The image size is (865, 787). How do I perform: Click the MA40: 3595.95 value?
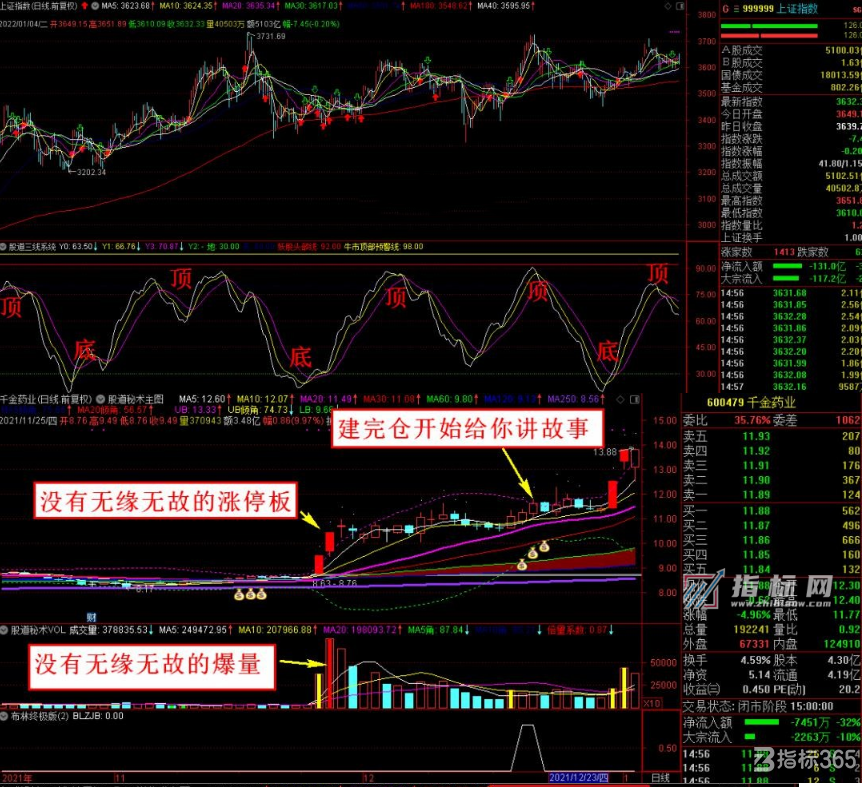[506, 6]
